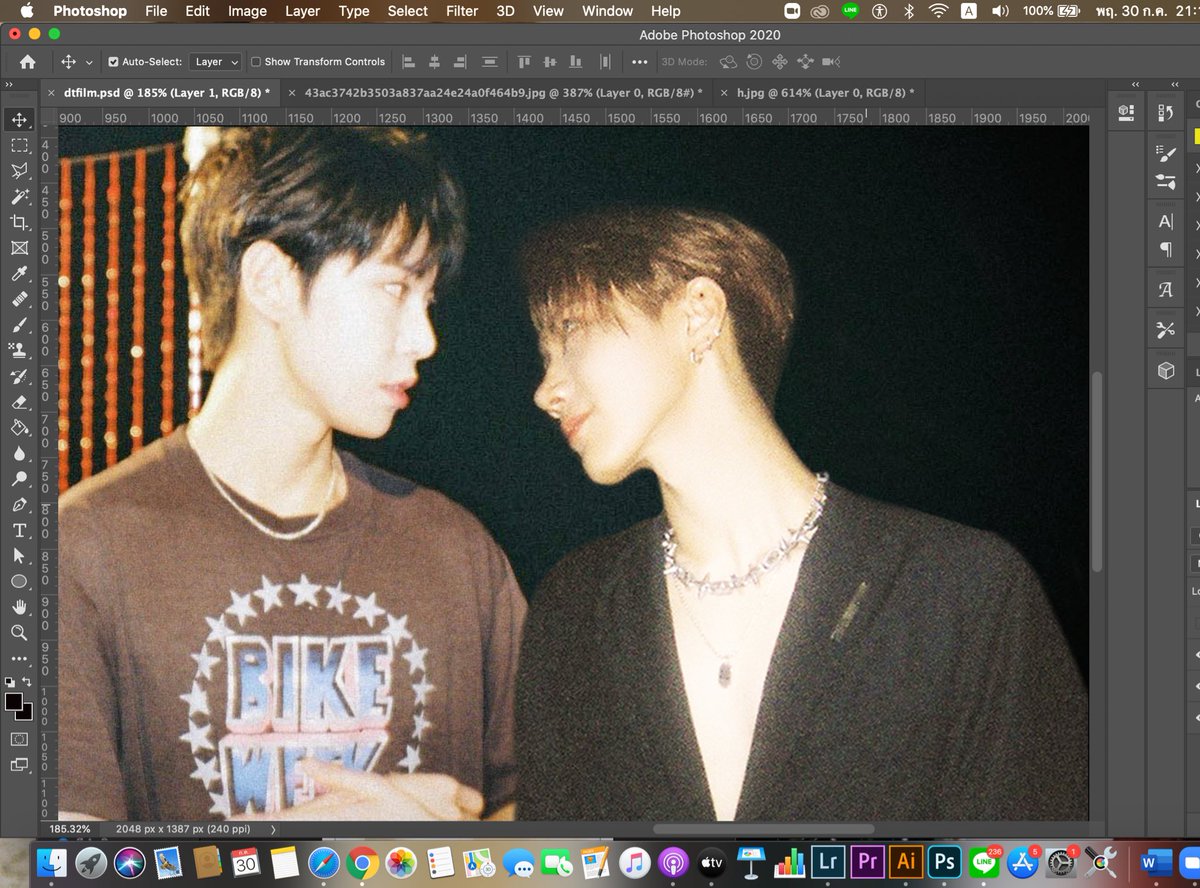Viewport: 1200px width, 888px height.
Task: Select the Rectangular Marquee tool
Action: pyautogui.click(x=19, y=145)
